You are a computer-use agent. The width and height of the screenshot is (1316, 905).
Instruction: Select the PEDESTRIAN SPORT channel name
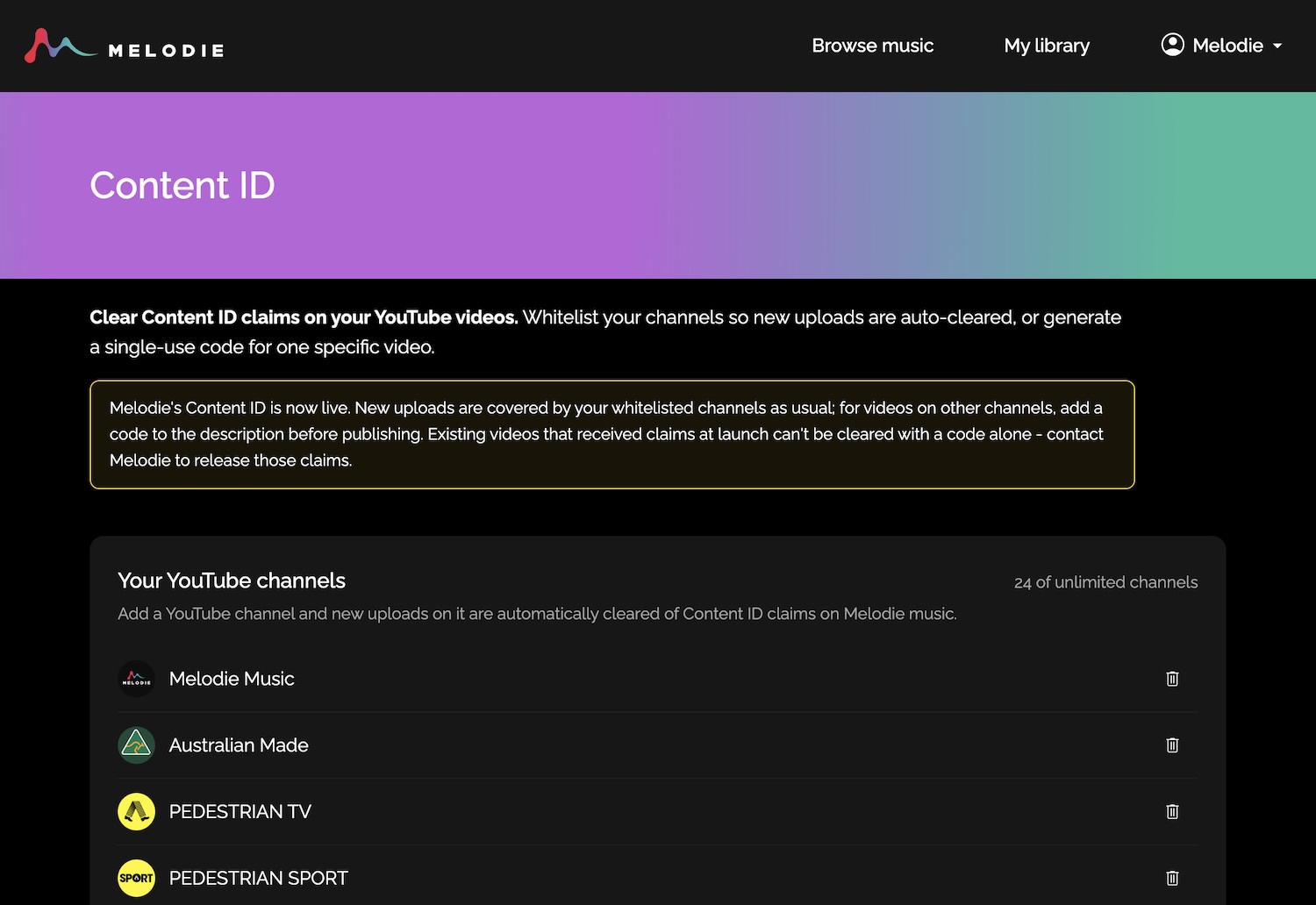[259, 878]
